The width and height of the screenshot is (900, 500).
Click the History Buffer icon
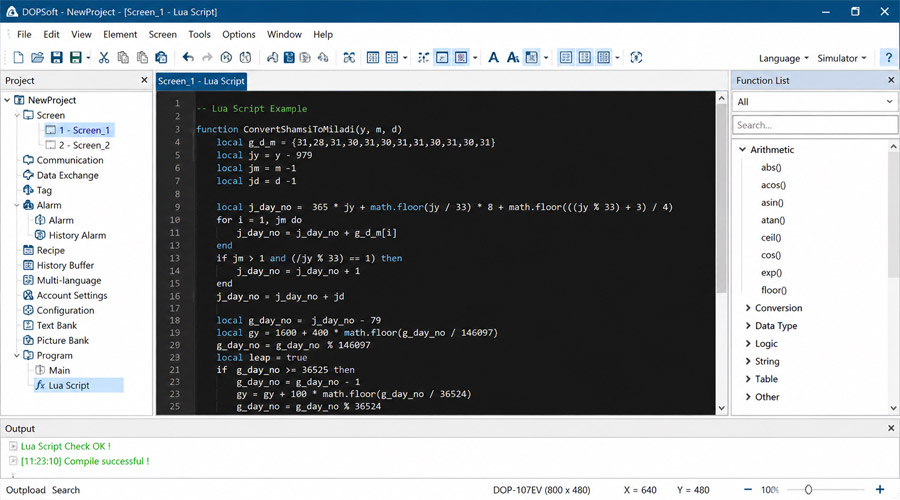pyautogui.click(x=28, y=265)
